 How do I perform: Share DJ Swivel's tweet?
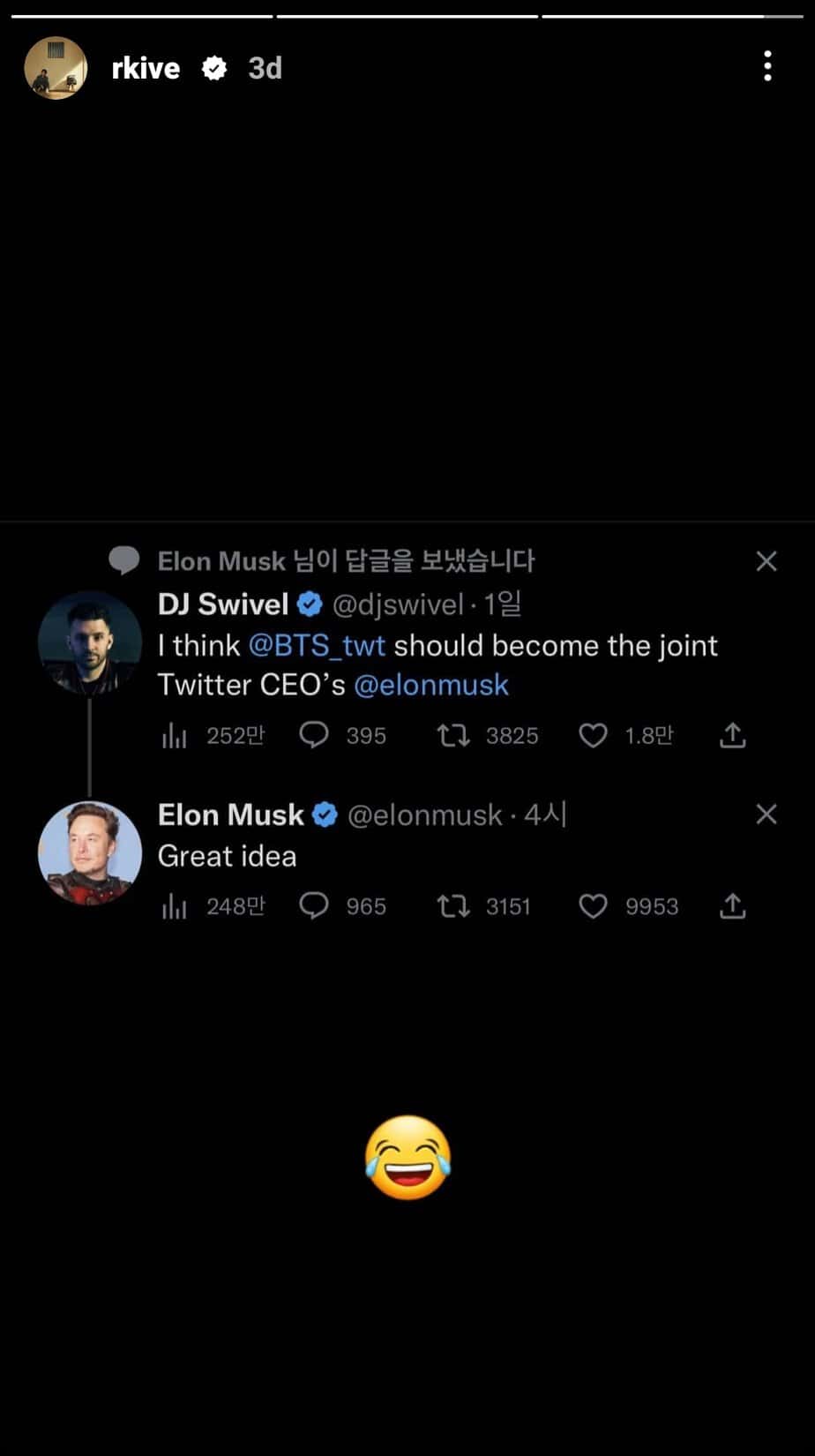click(x=732, y=735)
